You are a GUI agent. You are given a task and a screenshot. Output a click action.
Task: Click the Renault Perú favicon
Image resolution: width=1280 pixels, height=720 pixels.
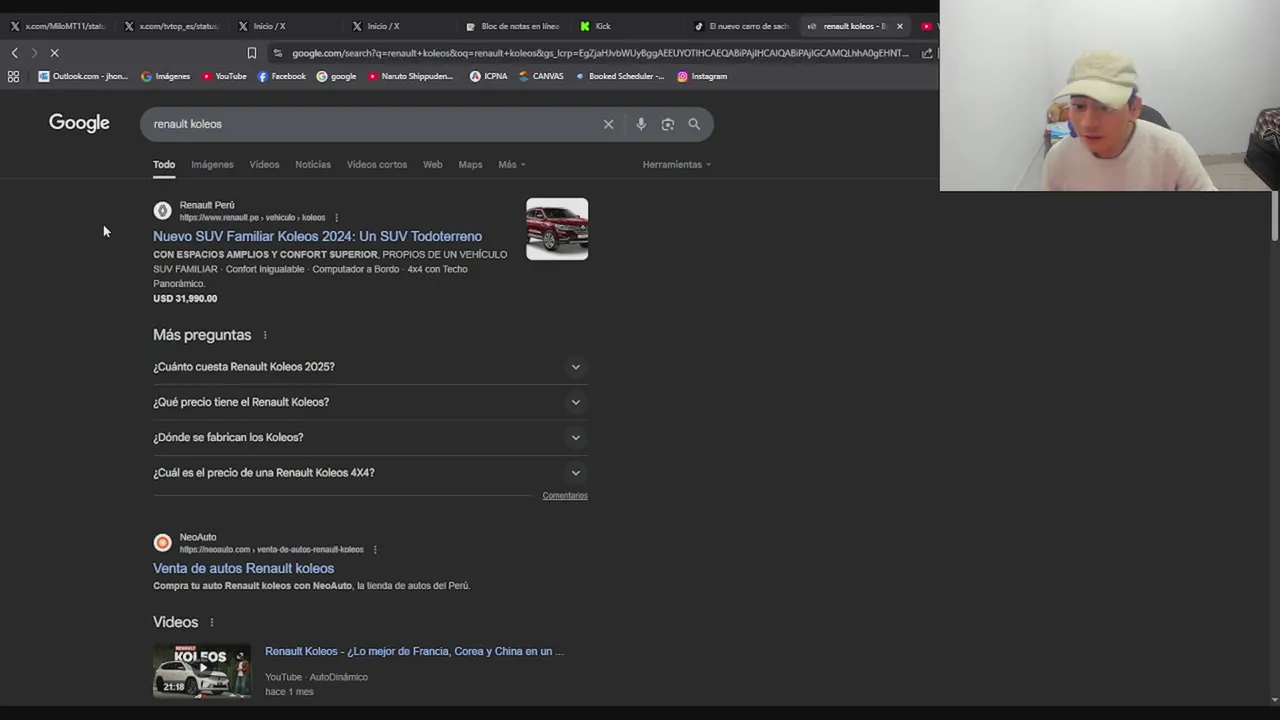pos(162,210)
